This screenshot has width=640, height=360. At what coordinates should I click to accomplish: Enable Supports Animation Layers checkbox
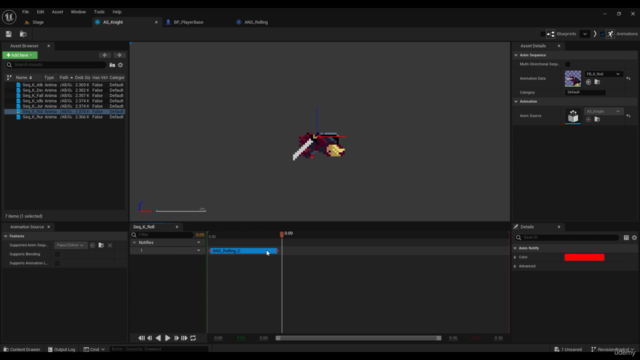[57, 263]
